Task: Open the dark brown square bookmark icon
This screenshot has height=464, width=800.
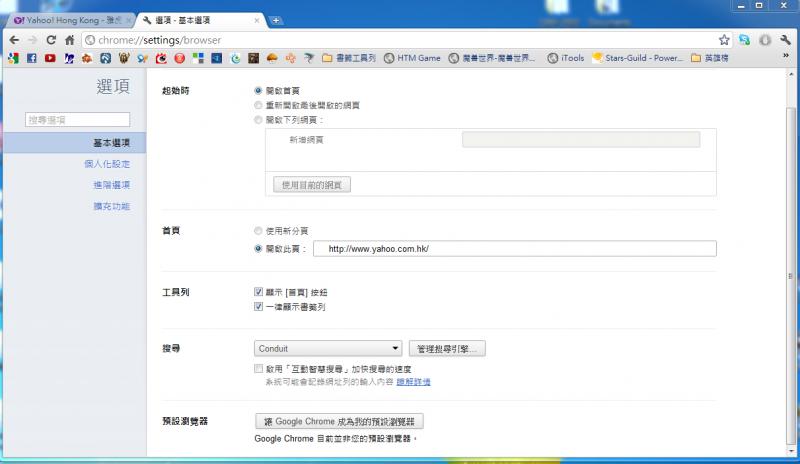Action: [x=254, y=58]
